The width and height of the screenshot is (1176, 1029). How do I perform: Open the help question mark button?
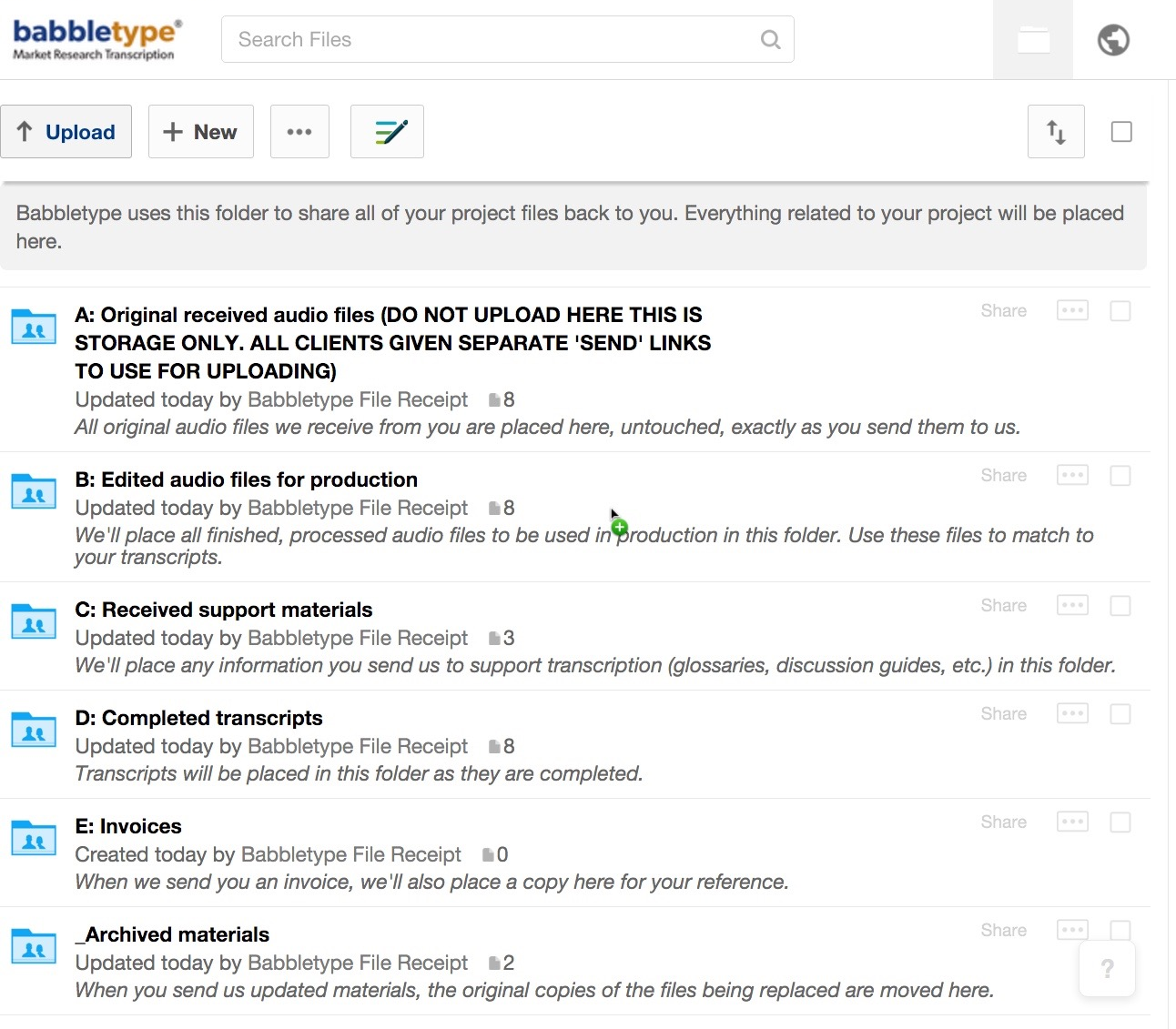click(1107, 968)
